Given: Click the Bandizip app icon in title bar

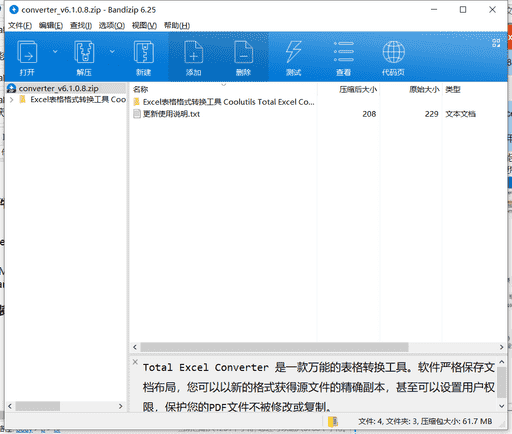Looking at the screenshot, I should (14, 10).
